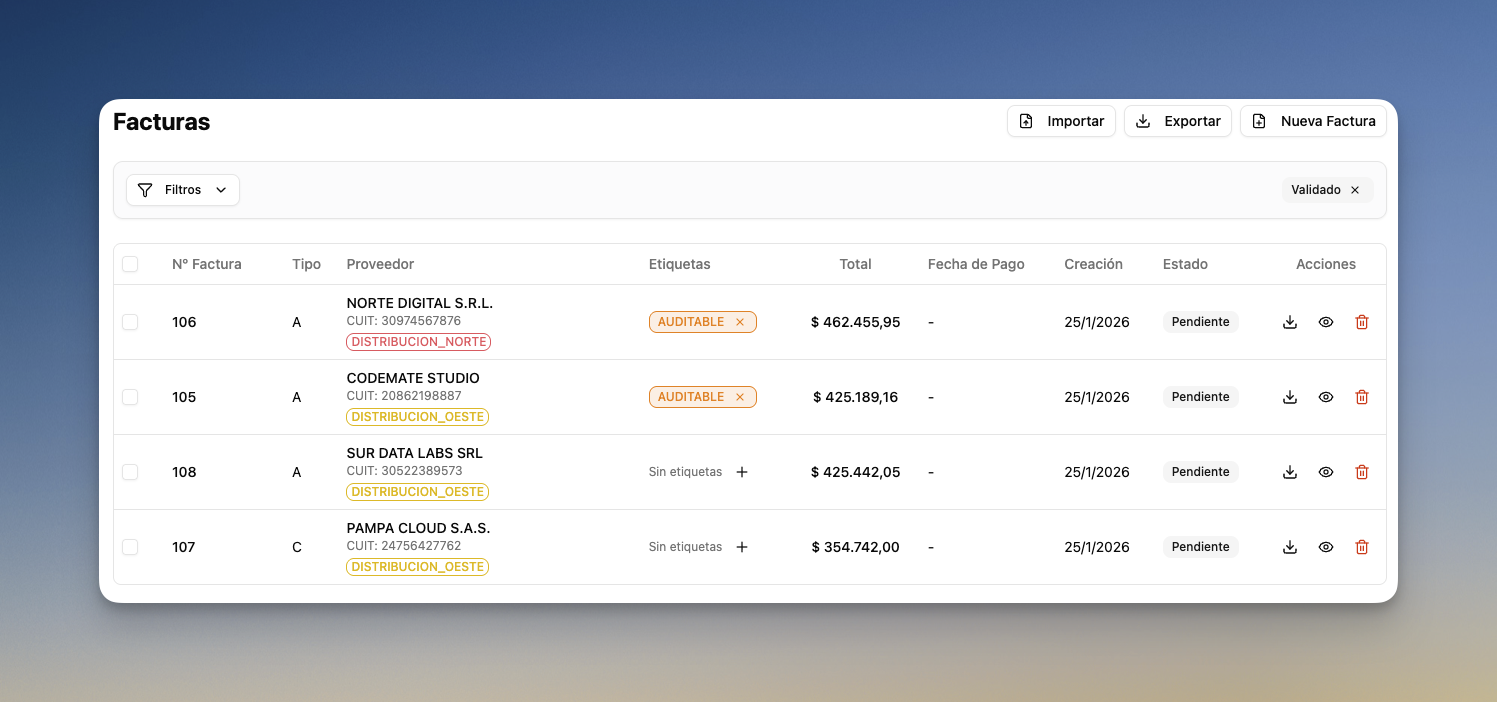The height and width of the screenshot is (702, 1497).
Task: Download invoice 106 file
Action: coord(1290,322)
